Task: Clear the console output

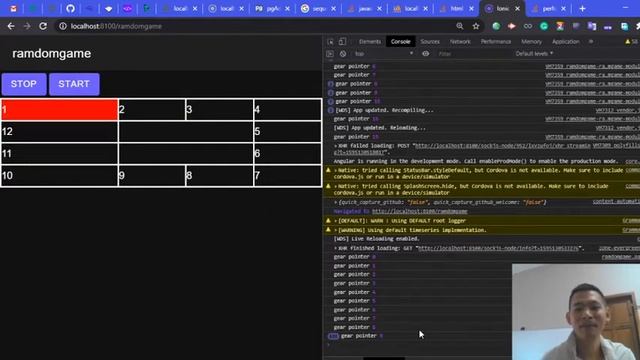Action: (x=343, y=54)
